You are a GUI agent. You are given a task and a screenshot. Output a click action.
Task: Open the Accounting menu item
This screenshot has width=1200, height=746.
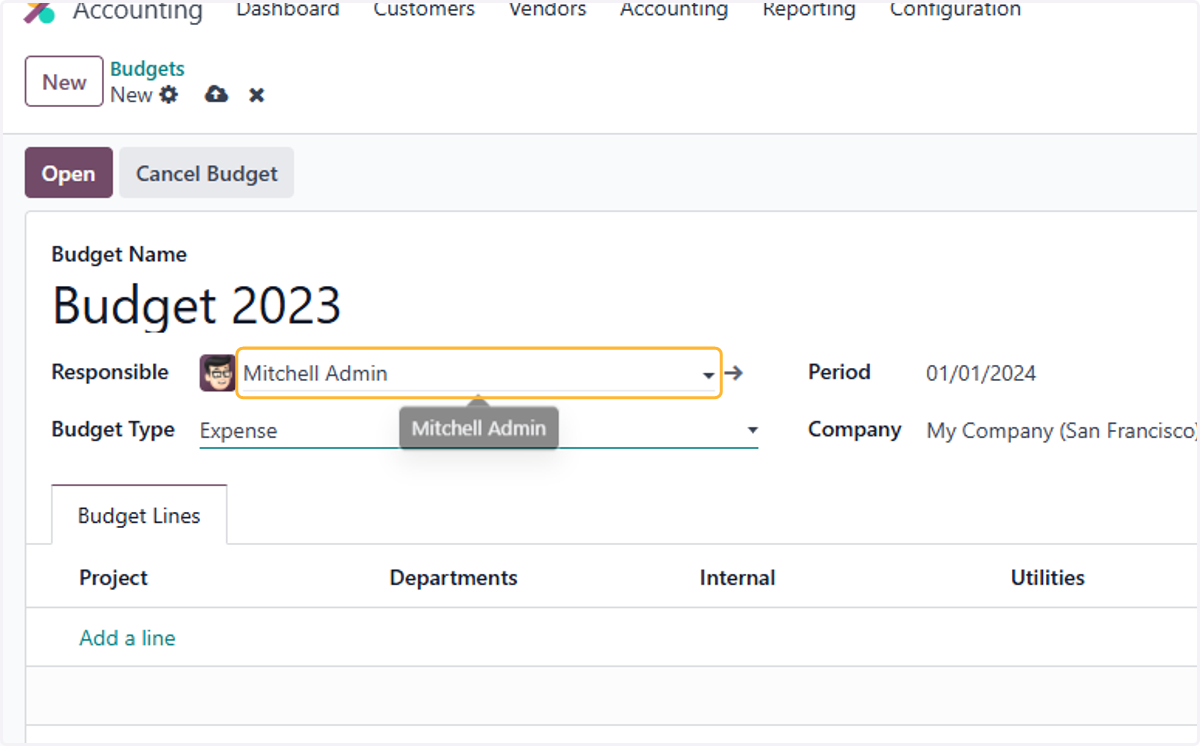[674, 10]
